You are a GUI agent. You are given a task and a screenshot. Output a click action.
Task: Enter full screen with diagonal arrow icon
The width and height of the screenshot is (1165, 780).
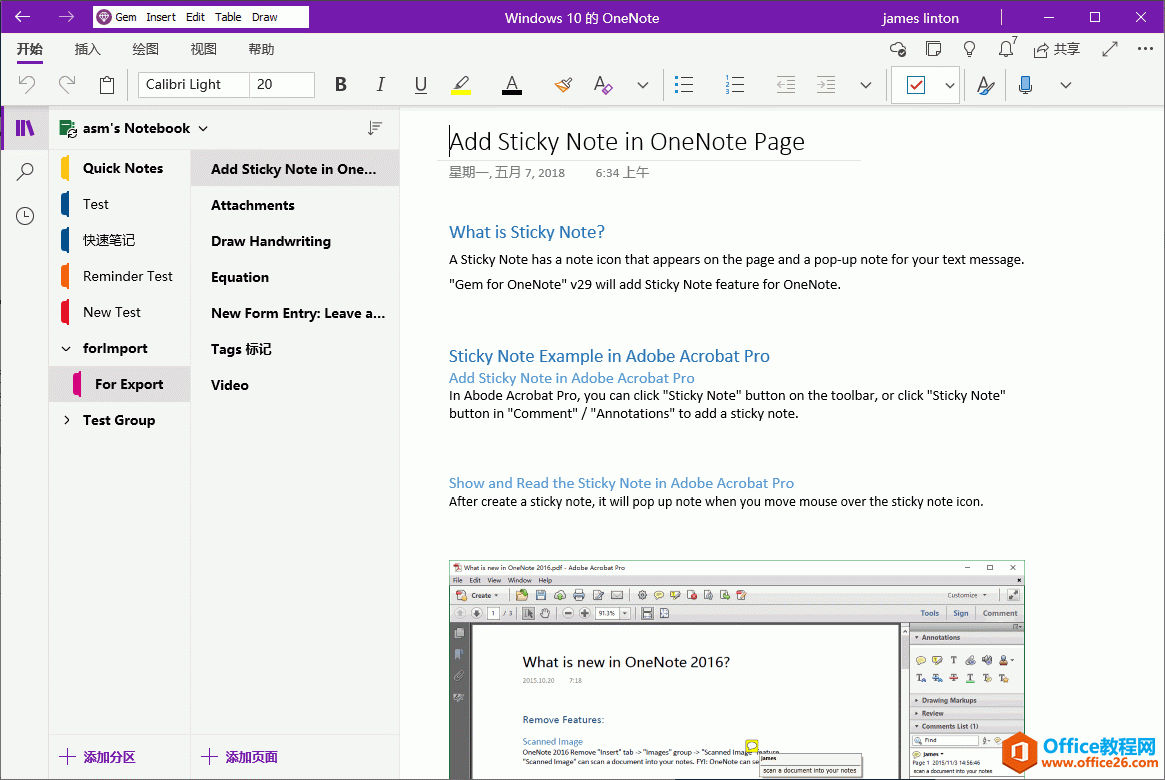click(1110, 48)
